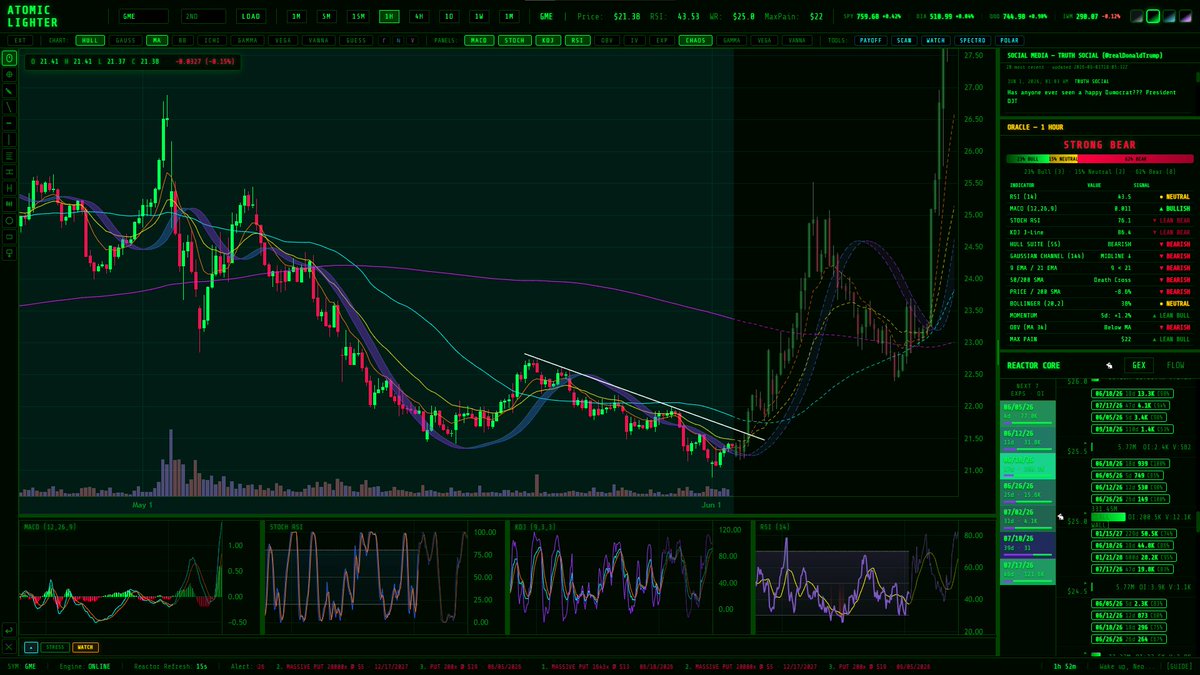Select the crosshair tool in left sidebar

pyautogui.click(x=9, y=74)
